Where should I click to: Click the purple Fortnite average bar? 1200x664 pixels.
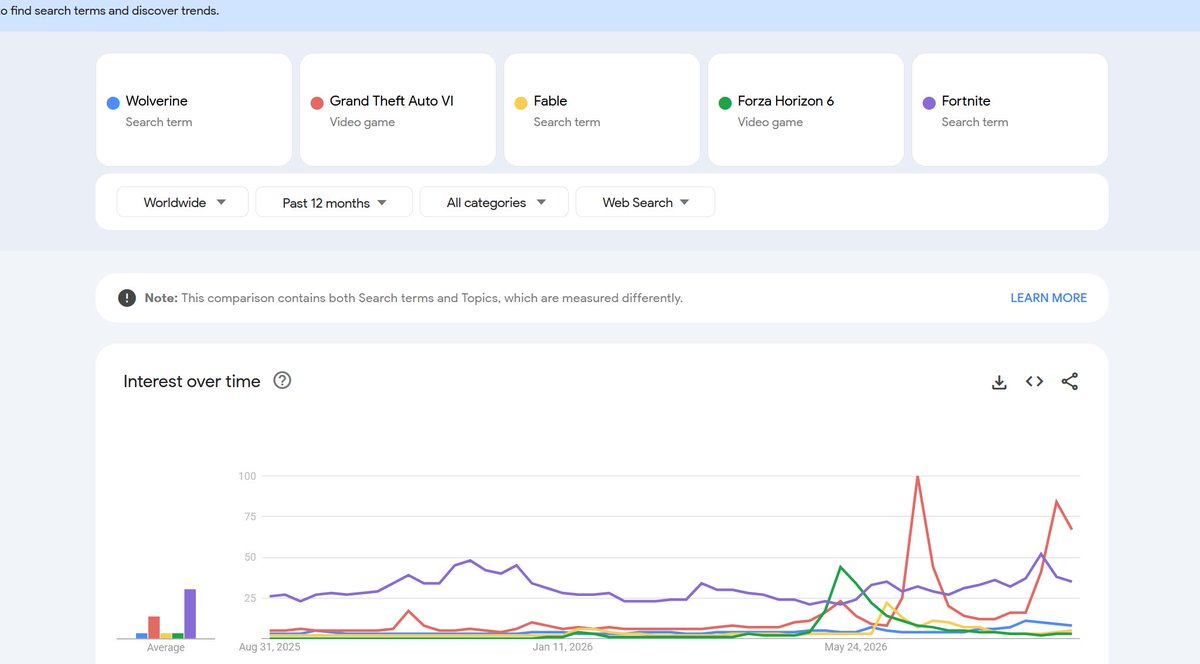click(190, 613)
